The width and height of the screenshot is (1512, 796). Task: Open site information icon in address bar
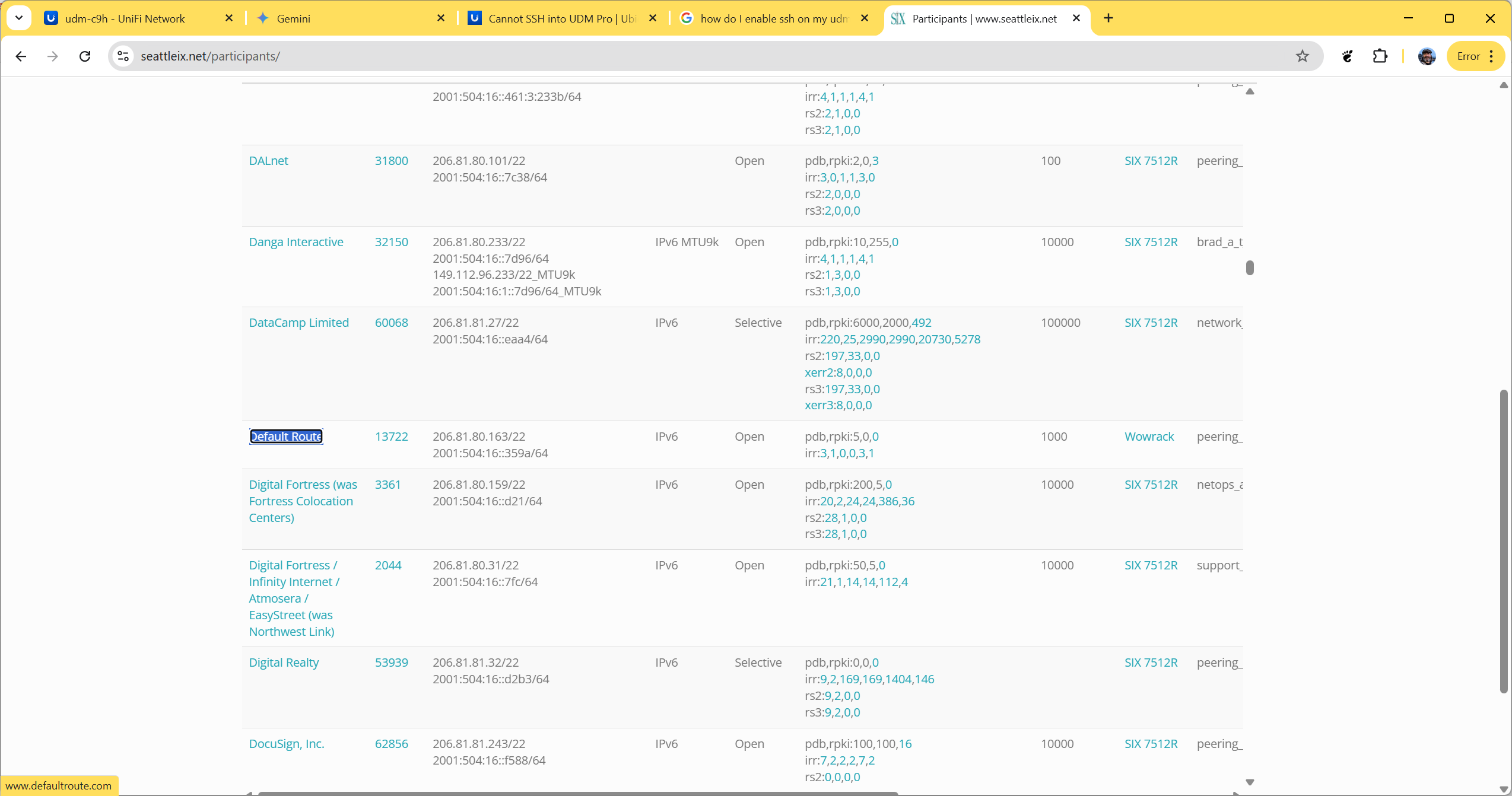click(123, 56)
